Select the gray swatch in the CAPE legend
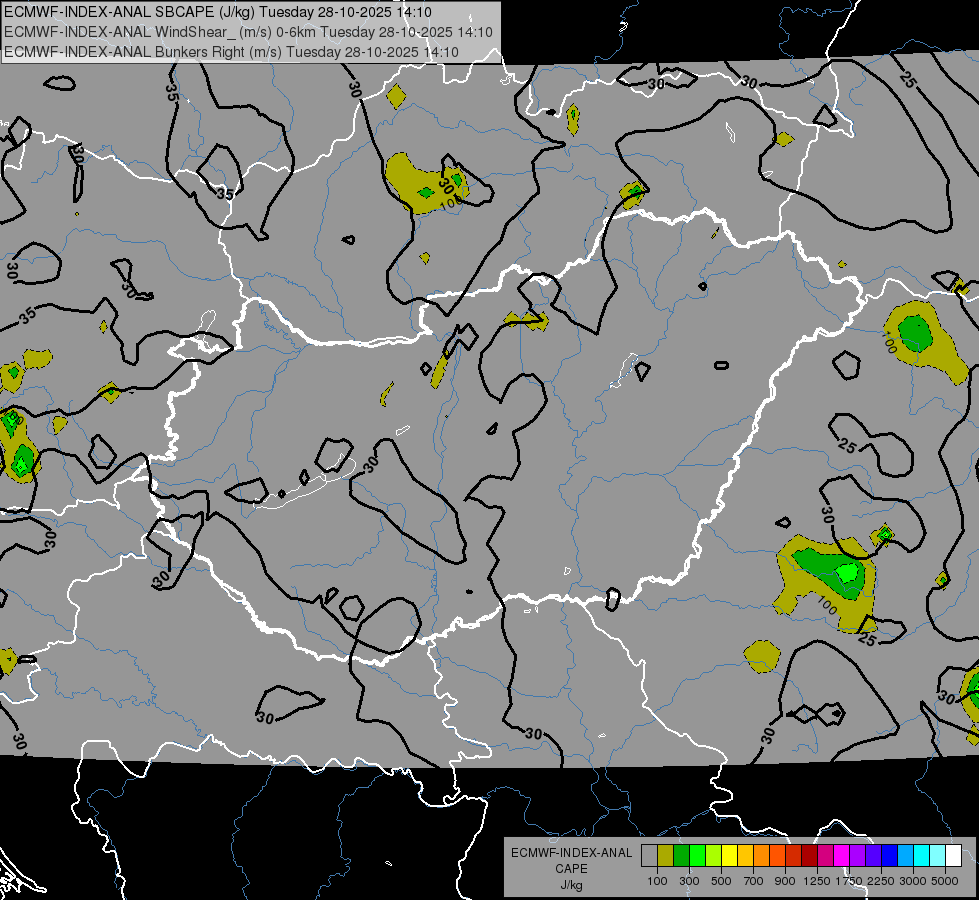This screenshot has width=979, height=900. coord(649,856)
